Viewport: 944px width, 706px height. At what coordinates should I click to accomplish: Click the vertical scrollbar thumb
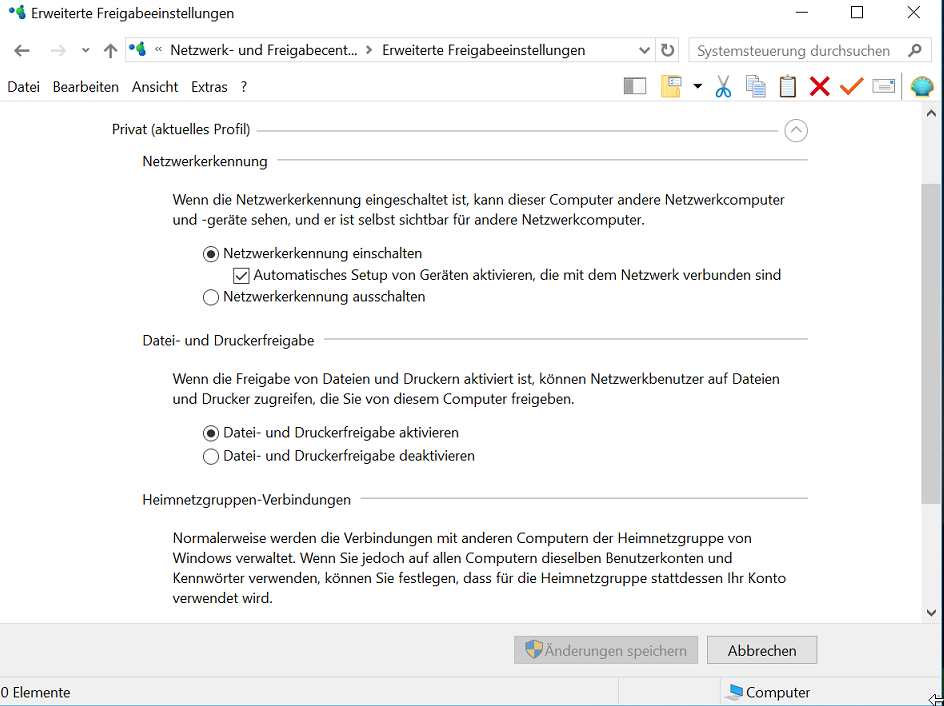931,344
